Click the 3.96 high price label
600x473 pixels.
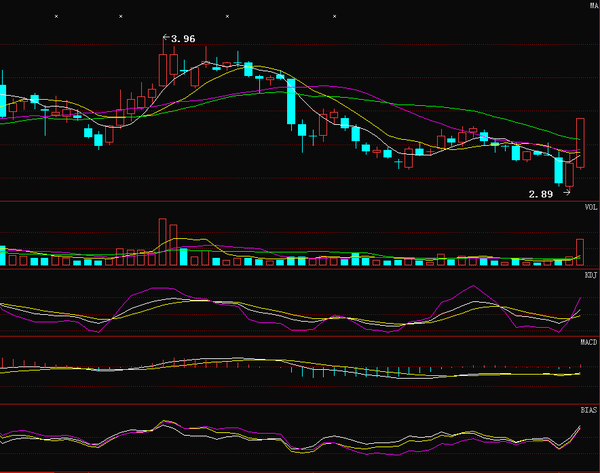183,39
